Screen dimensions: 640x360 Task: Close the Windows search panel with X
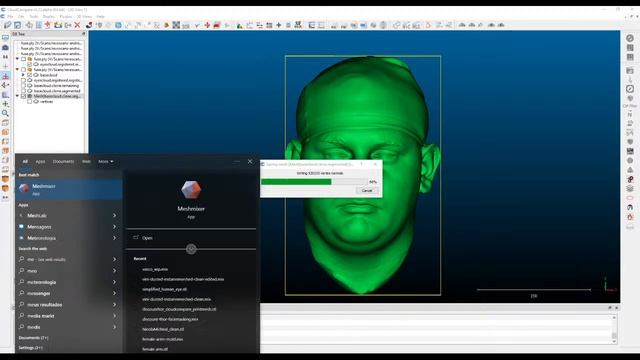tap(250, 162)
